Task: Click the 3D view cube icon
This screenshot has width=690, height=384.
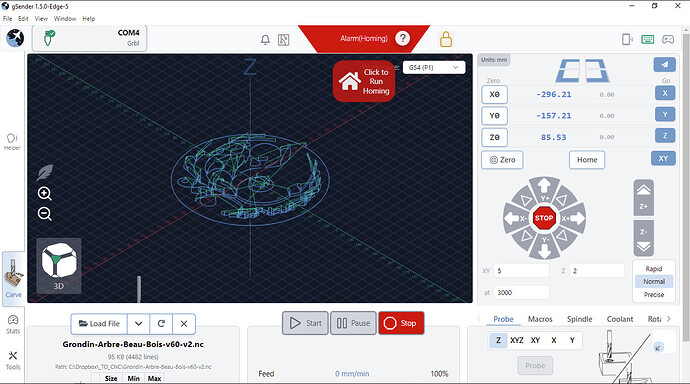Action: [59, 266]
